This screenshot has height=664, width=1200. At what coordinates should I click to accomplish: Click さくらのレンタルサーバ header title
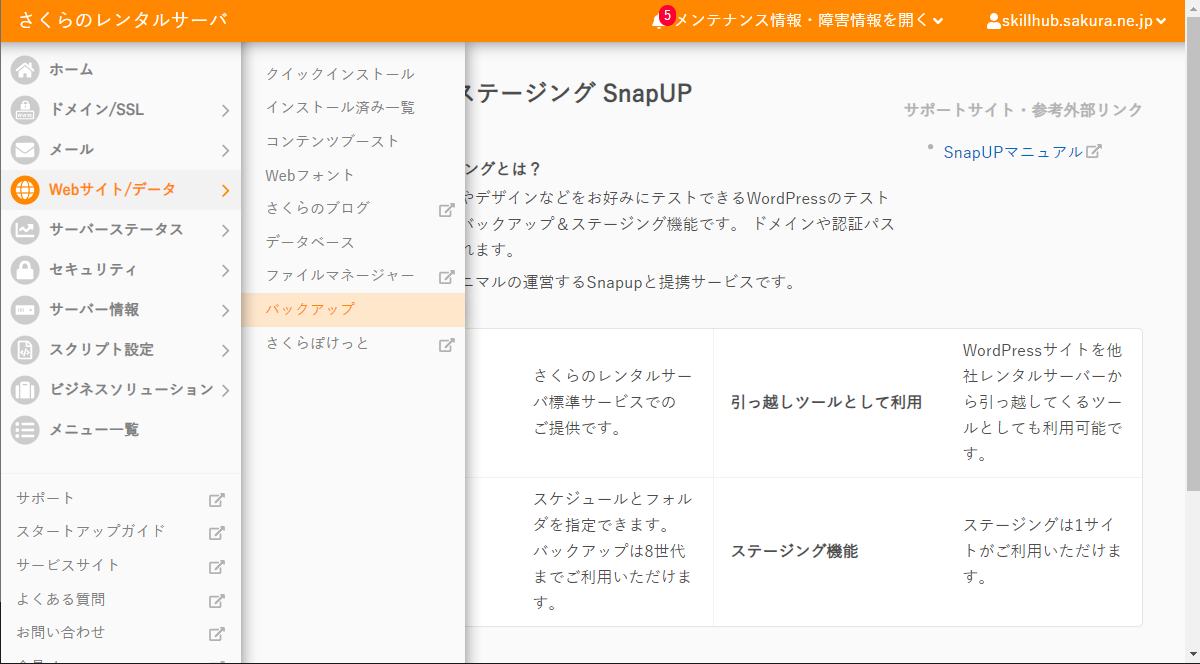click(123, 20)
